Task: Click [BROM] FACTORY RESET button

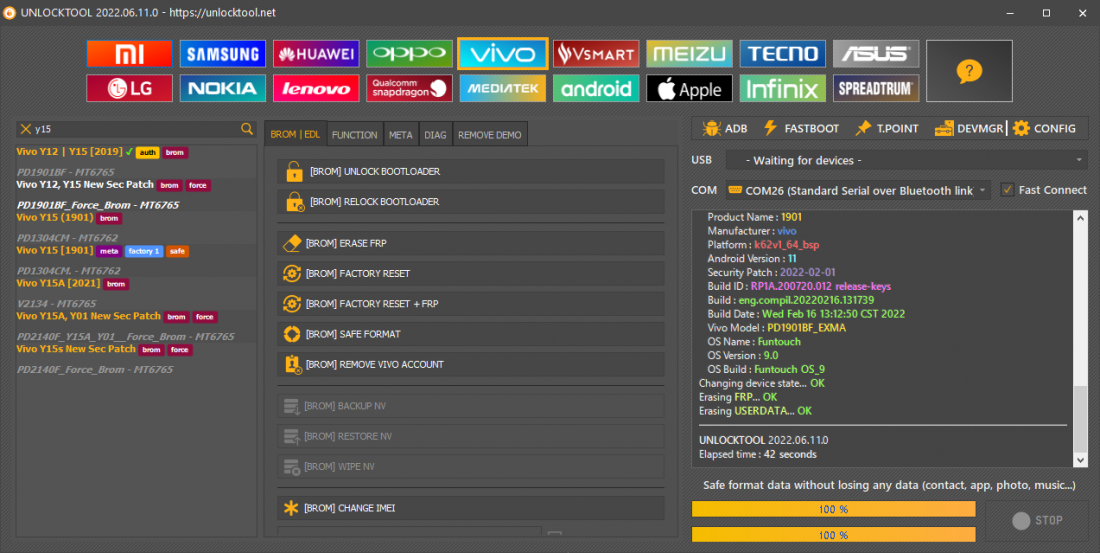Action: coord(470,273)
